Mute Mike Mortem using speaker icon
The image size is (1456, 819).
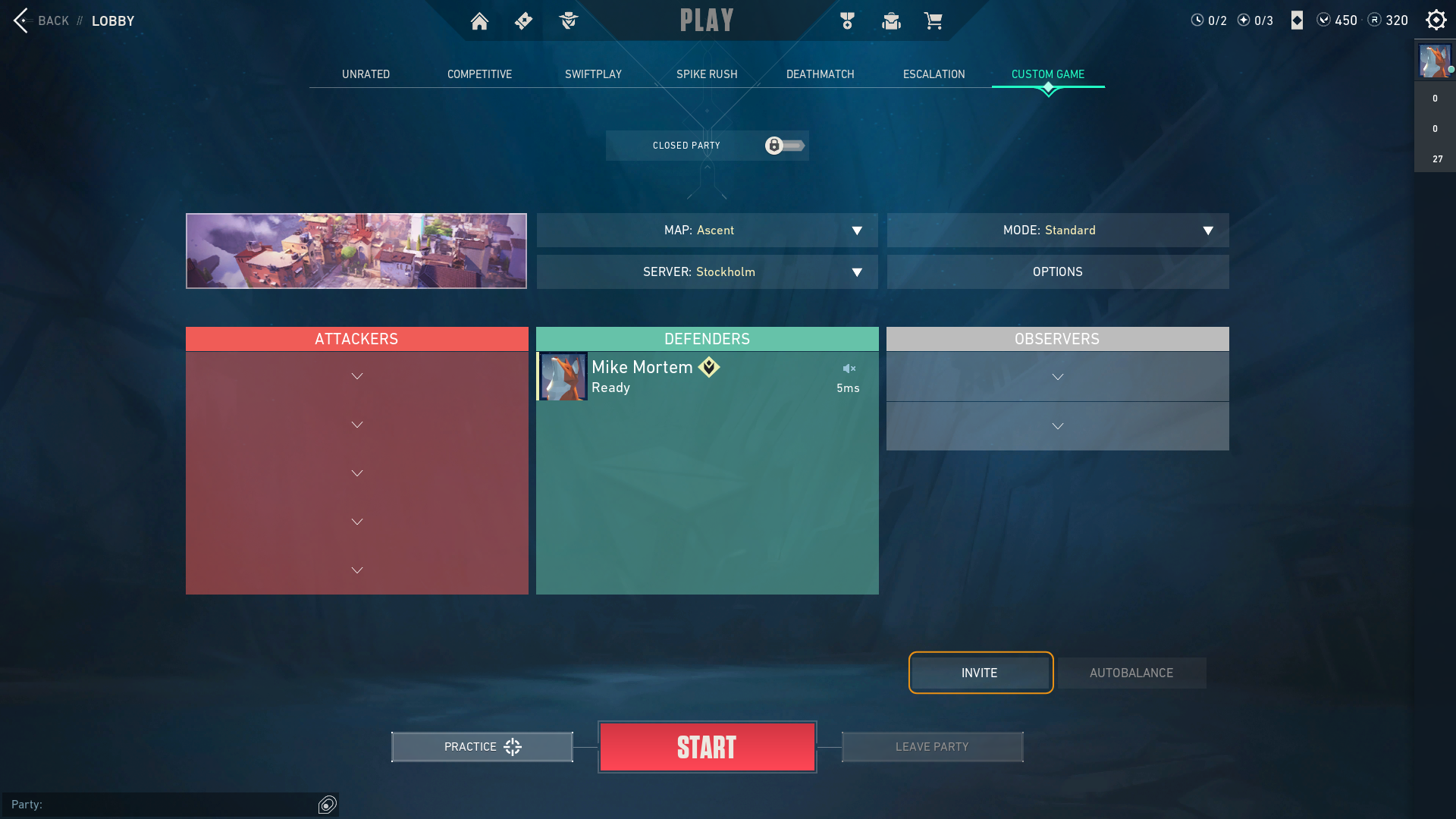848,367
